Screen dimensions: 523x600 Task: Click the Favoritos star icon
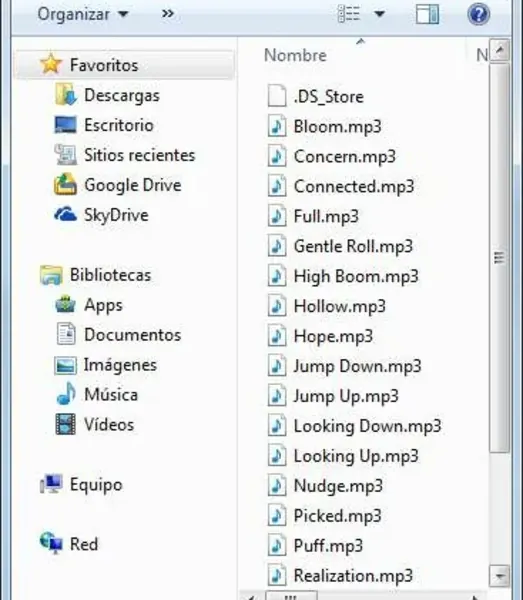[51, 64]
